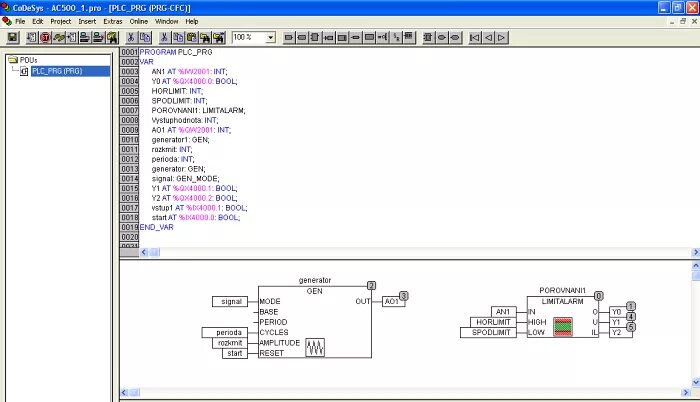Screen dimensions: 700x402
Task: Click line 'POROVNANI1: LIMITALARM;'
Action: coord(198,110)
